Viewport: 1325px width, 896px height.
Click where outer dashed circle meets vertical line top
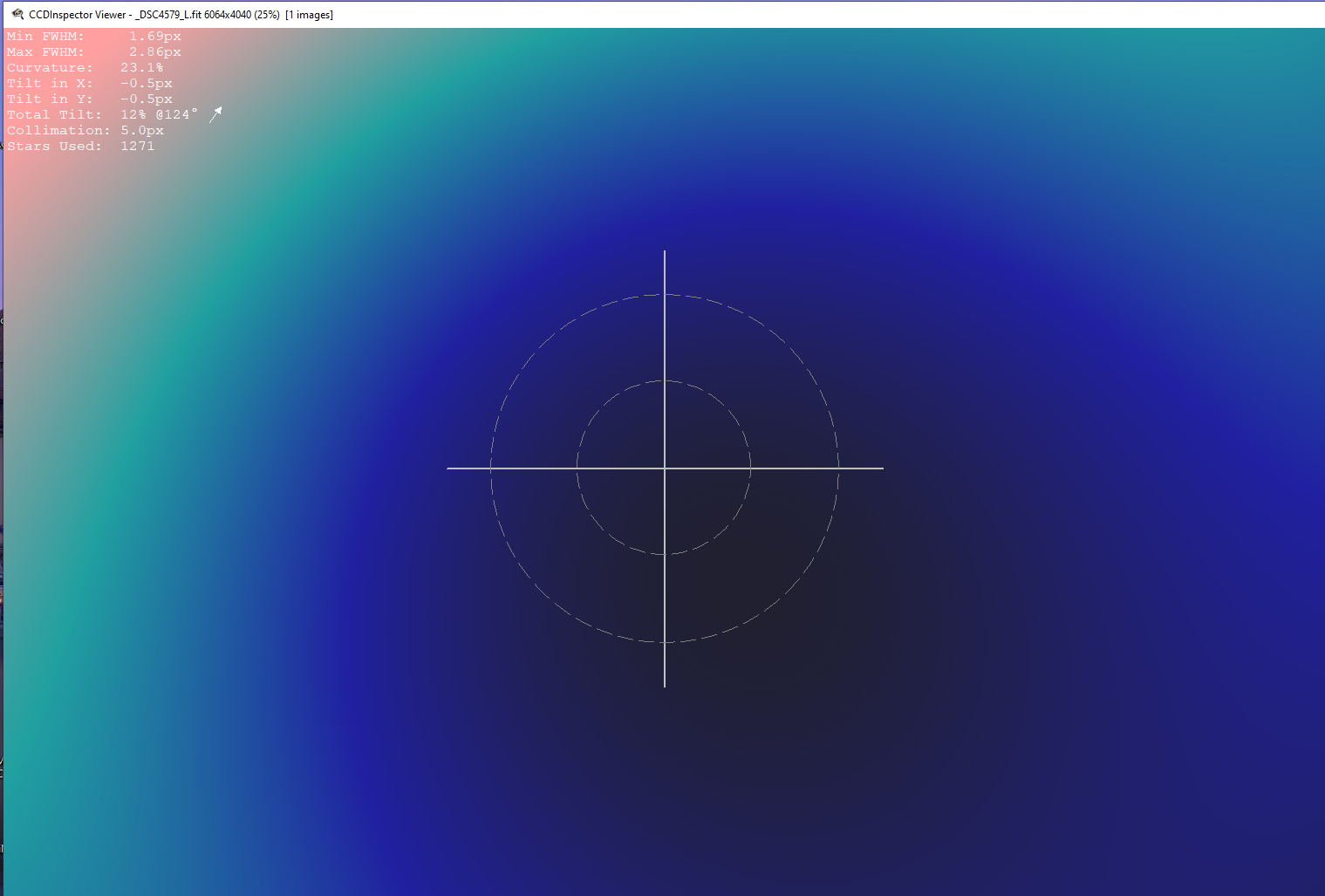pos(665,295)
